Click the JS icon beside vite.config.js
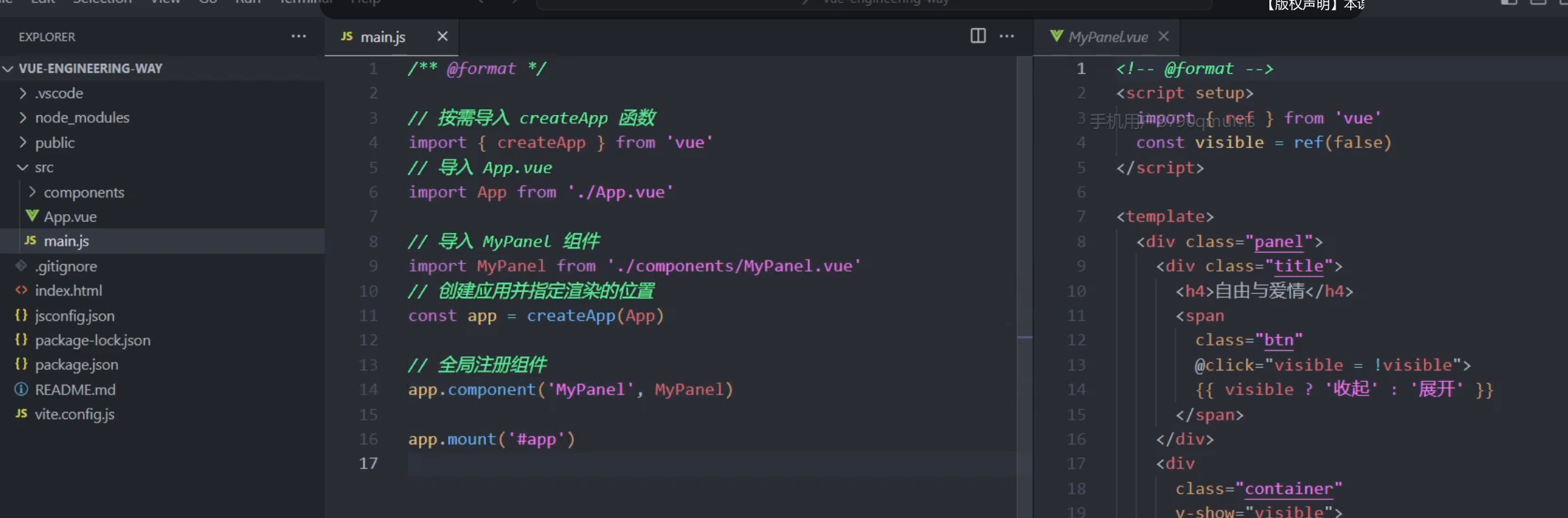The width and height of the screenshot is (1568, 518). point(22,413)
